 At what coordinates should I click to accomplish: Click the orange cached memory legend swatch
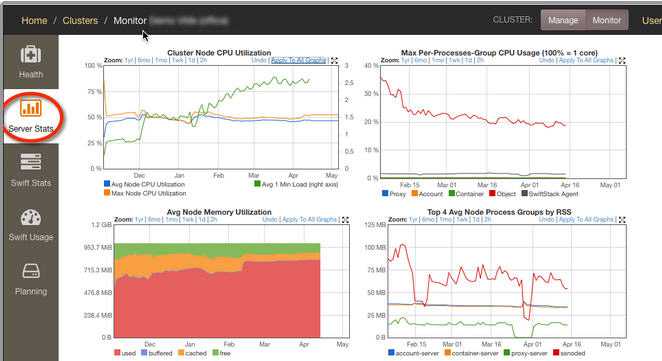[181, 352]
